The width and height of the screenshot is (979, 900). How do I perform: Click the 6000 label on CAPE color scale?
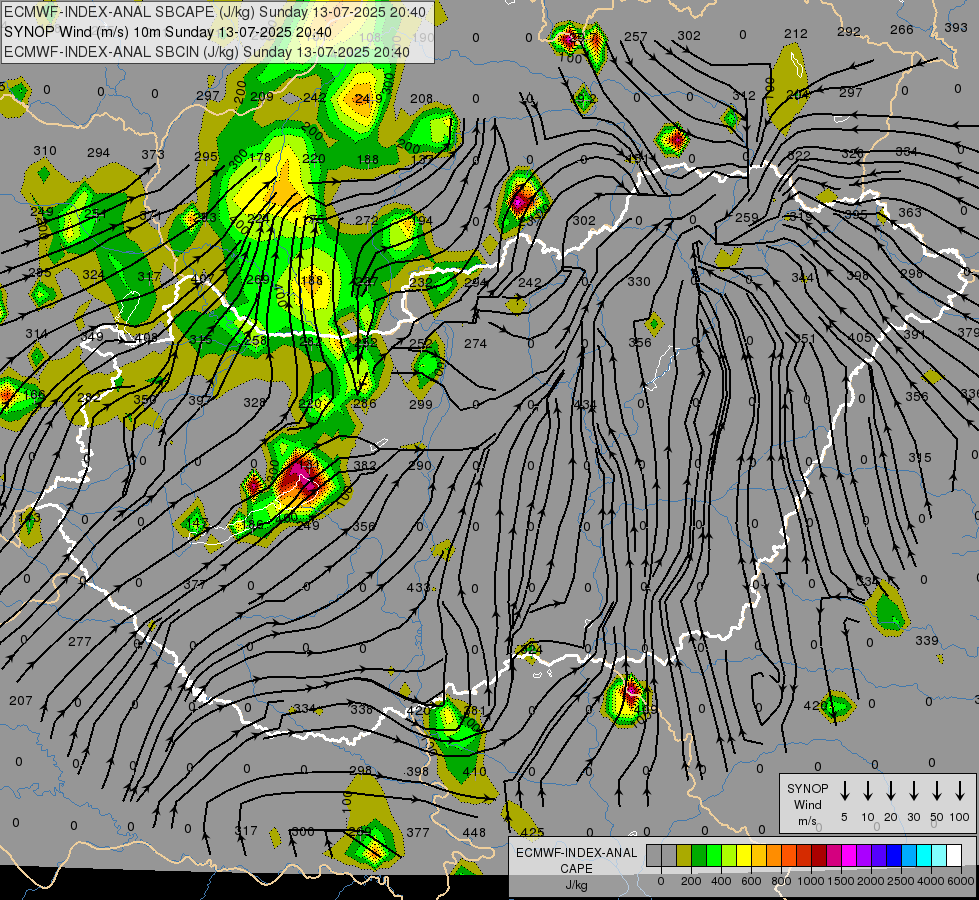click(960, 881)
